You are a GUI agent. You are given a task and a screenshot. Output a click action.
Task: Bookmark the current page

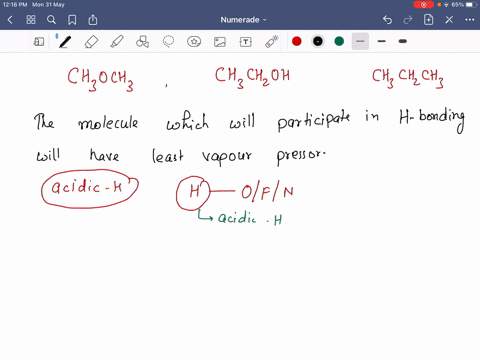point(72,20)
